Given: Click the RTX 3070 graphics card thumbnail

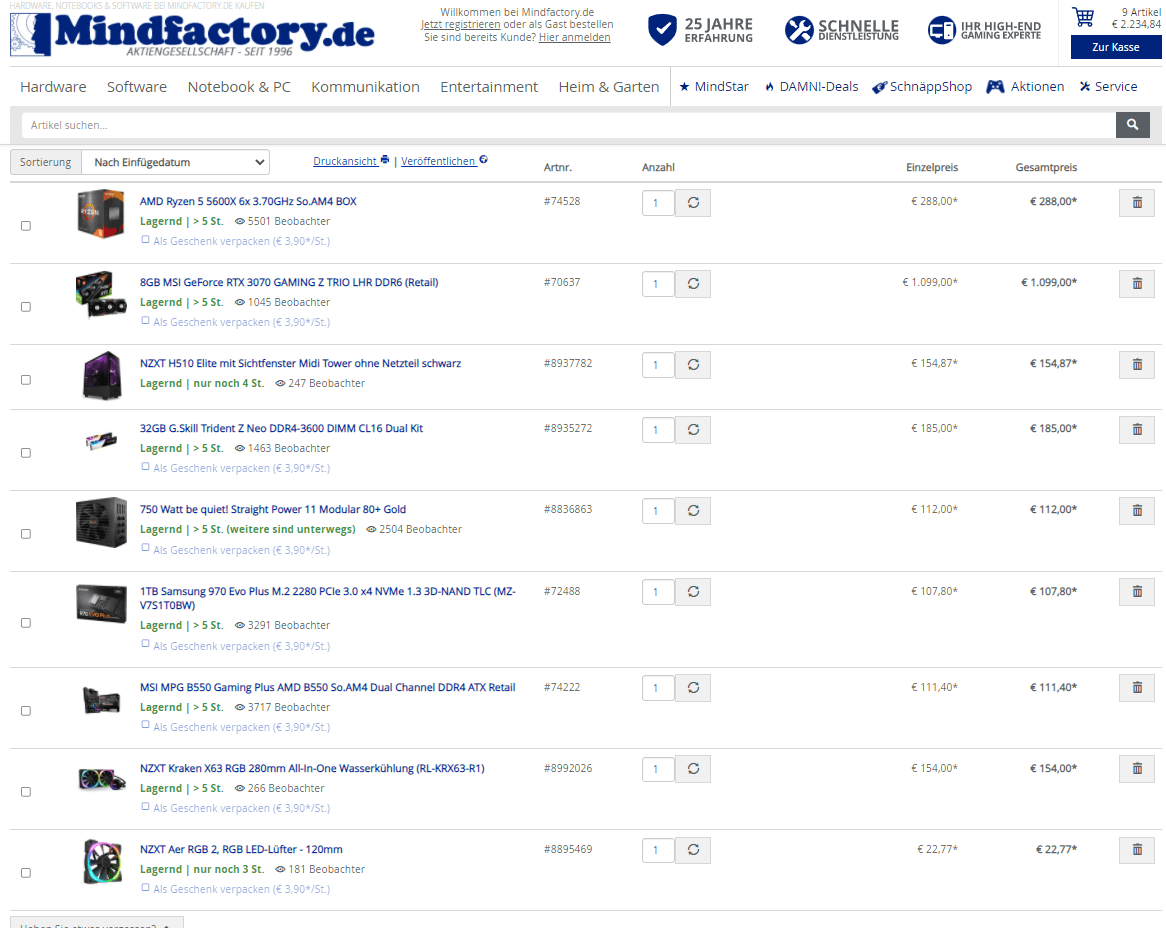Looking at the screenshot, I should [x=101, y=294].
